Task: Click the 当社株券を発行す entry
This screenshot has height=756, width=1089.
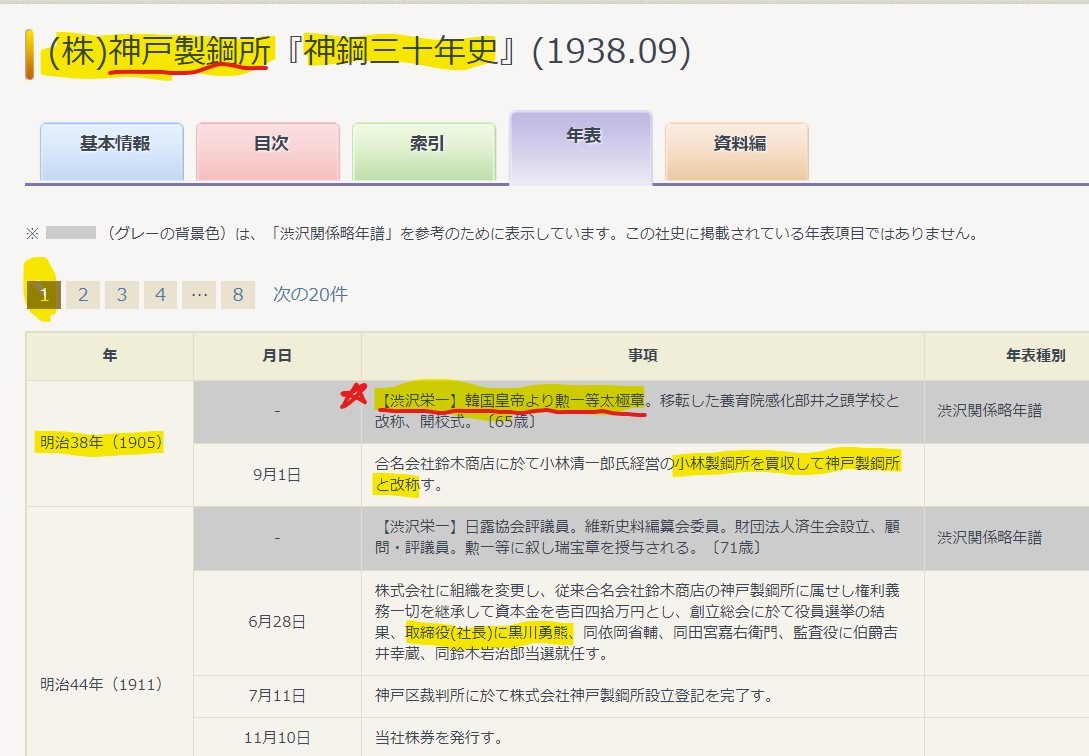Action: click(x=438, y=737)
